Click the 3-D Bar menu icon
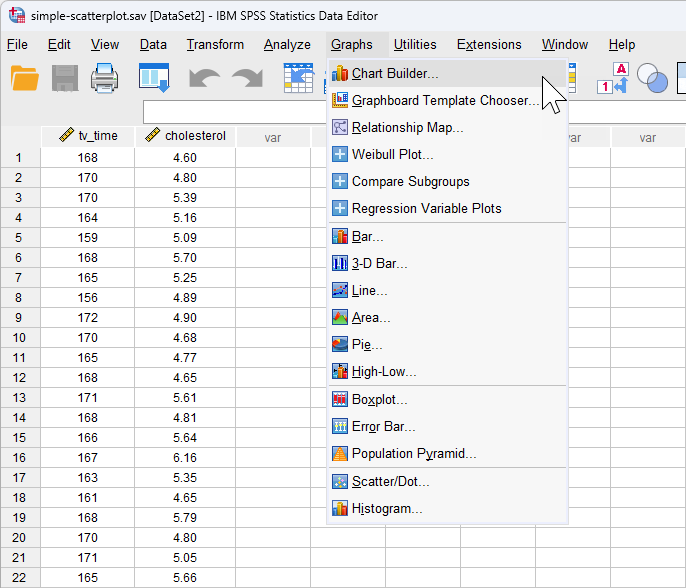Image resolution: width=686 pixels, height=588 pixels. click(x=340, y=263)
